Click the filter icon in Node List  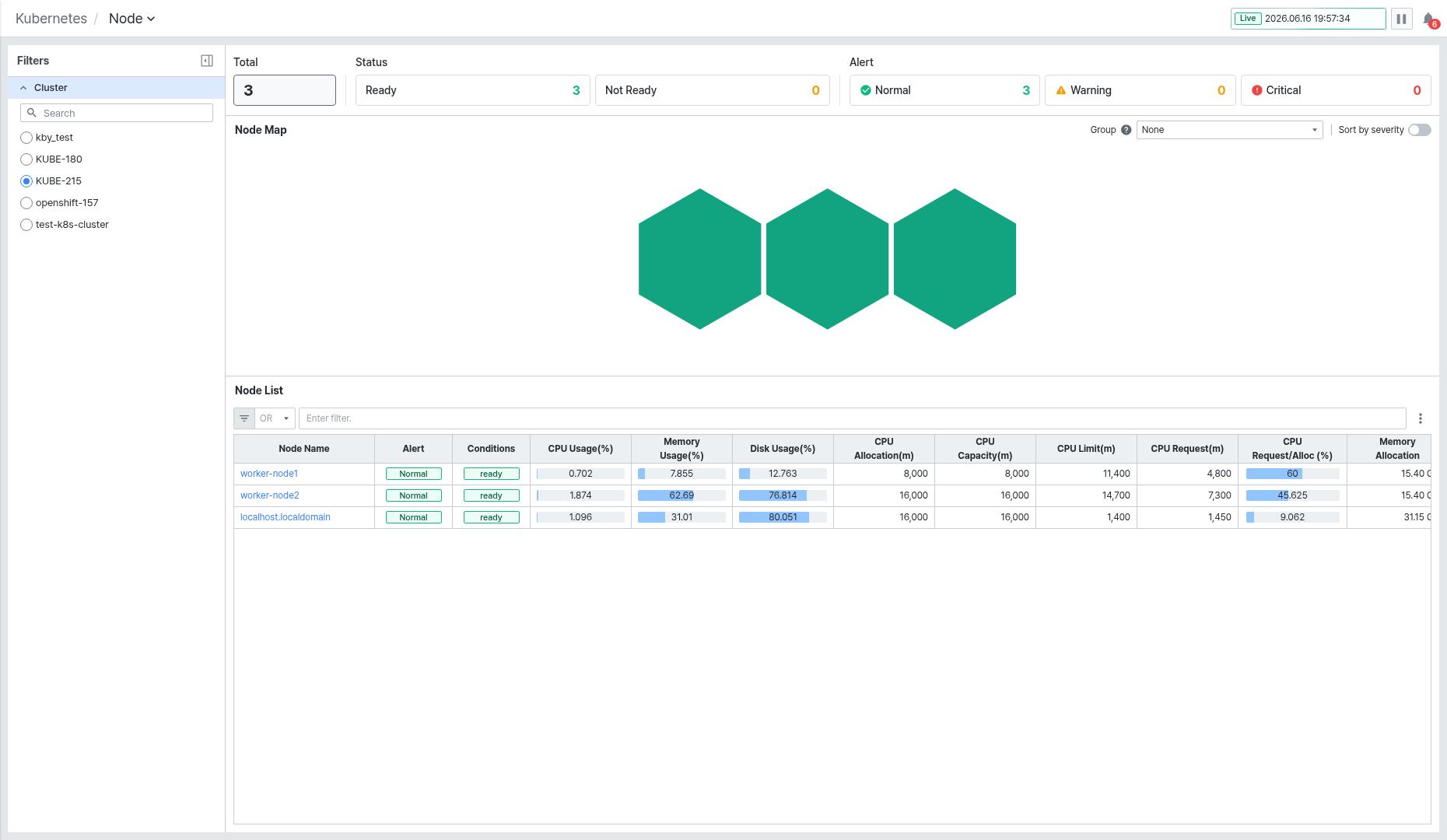point(244,418)
